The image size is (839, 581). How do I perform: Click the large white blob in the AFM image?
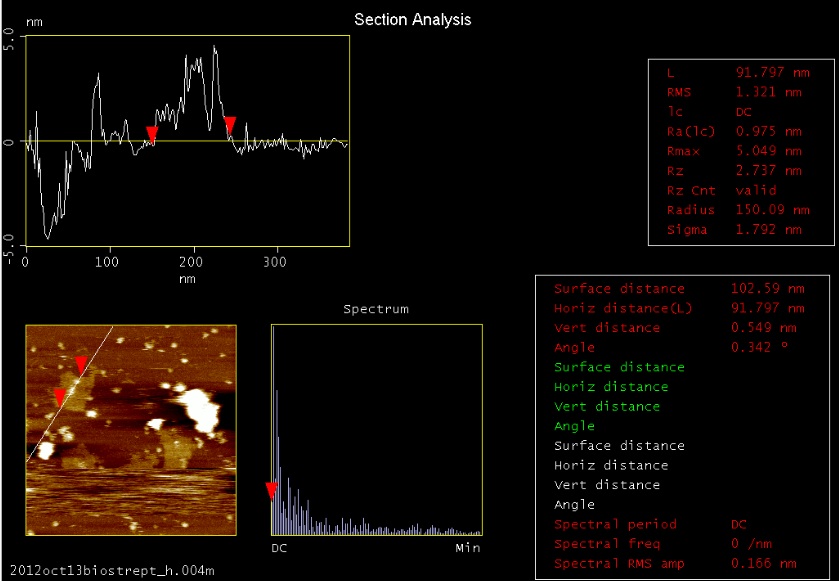click(x=201, y=407)
